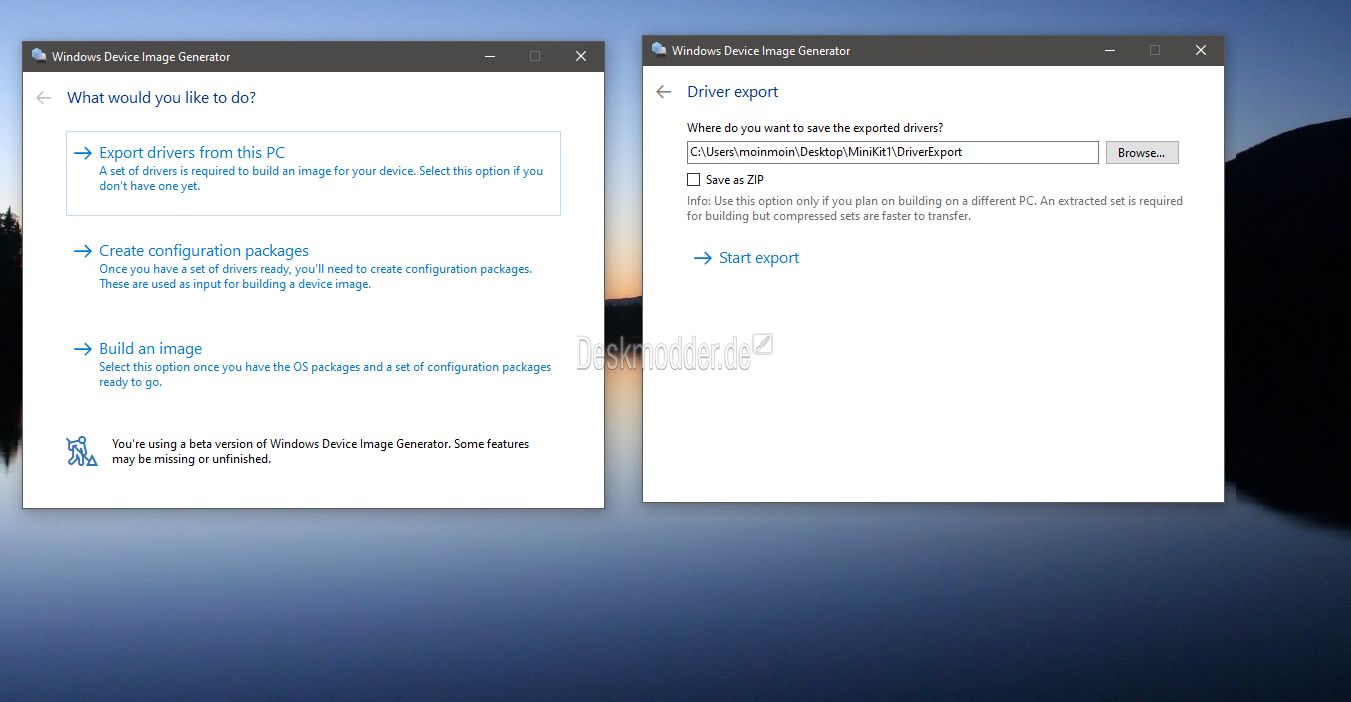Enable the Save as ZIP checkbox
This screenshot has height=702, width=1351.
click(693, 180)
